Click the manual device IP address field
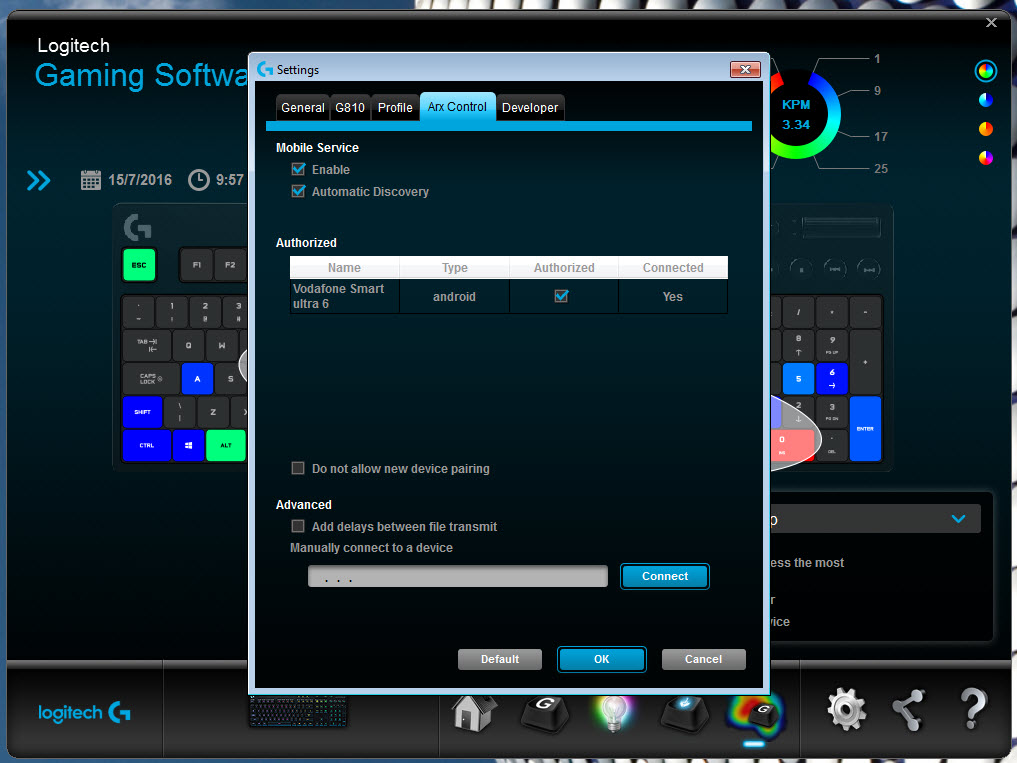The image size is (1017, 763). 458,576
